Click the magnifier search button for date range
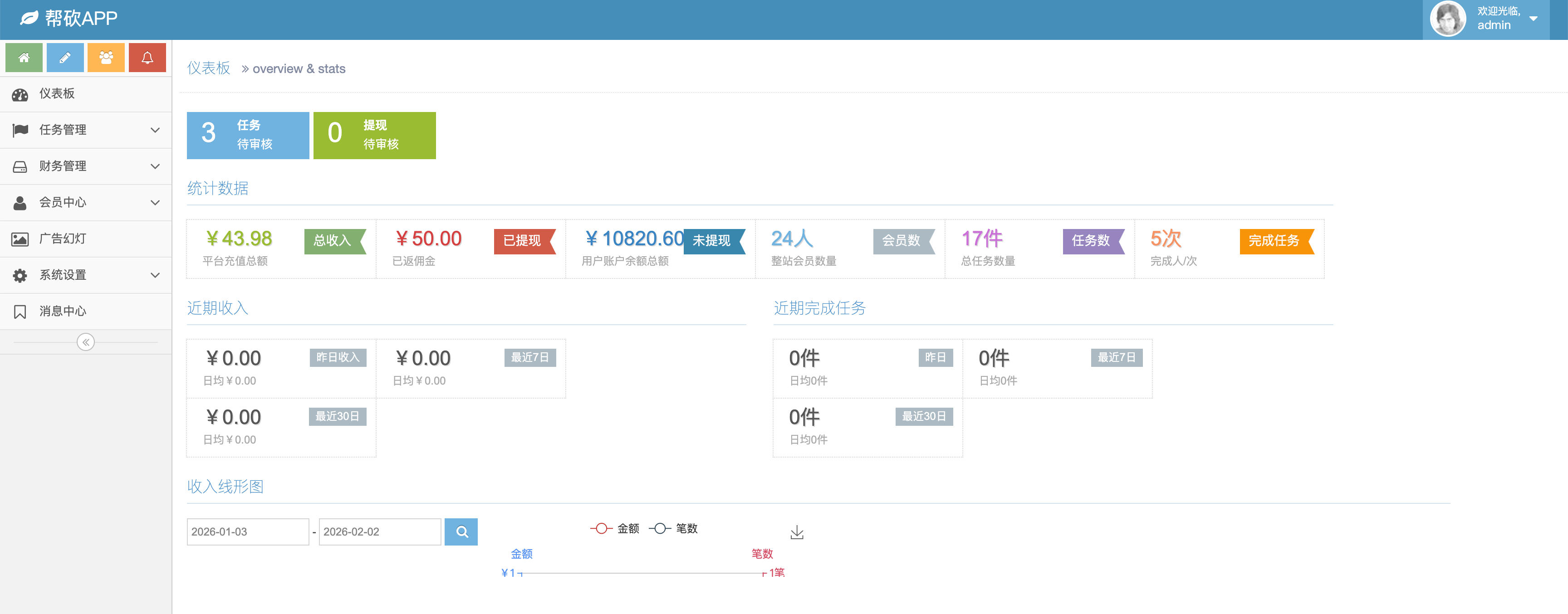Image resolution: width=1568 pixels, height=614 pixels. click(461, 532)
